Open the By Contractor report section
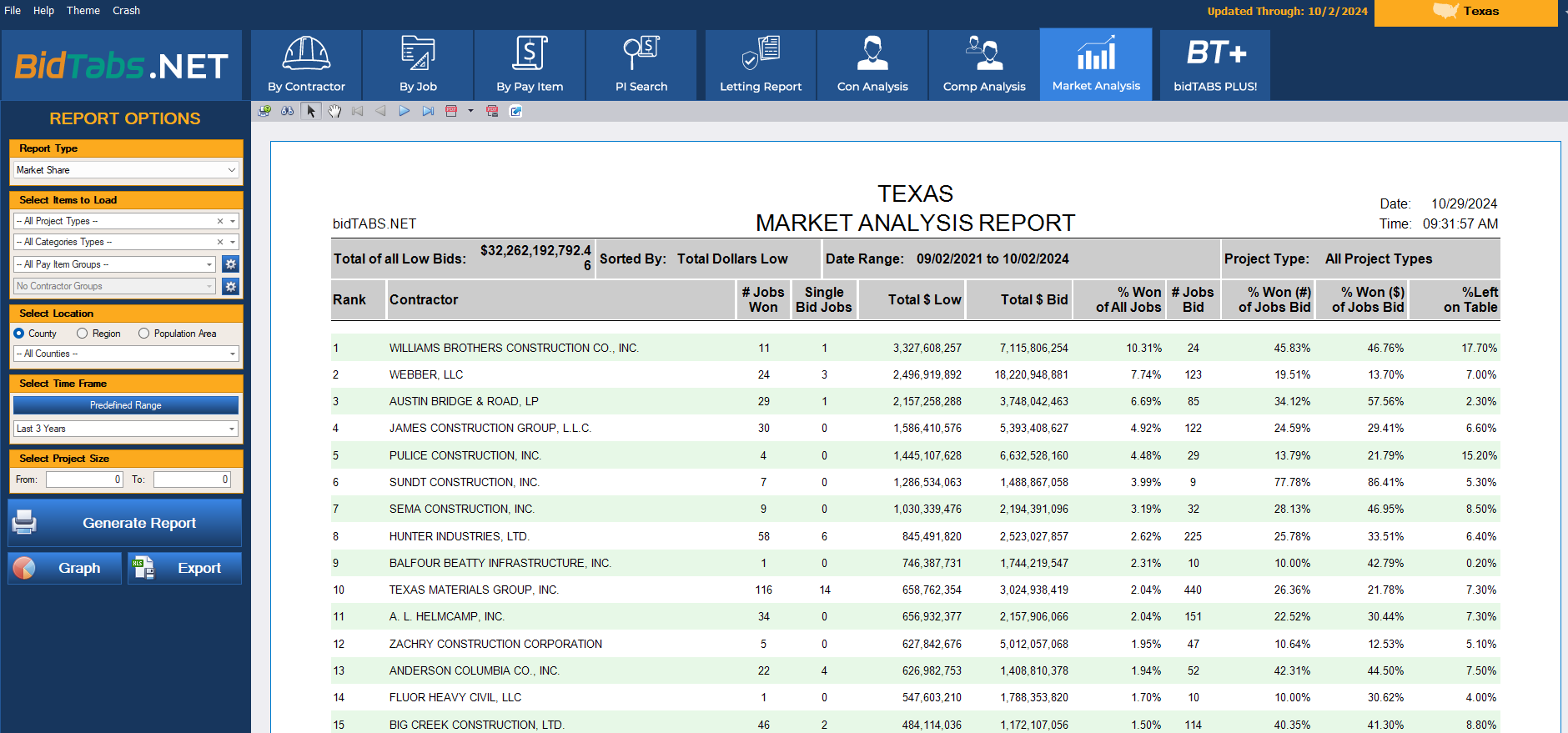This screenshot has width=1568, height=733. pos(306,65)
